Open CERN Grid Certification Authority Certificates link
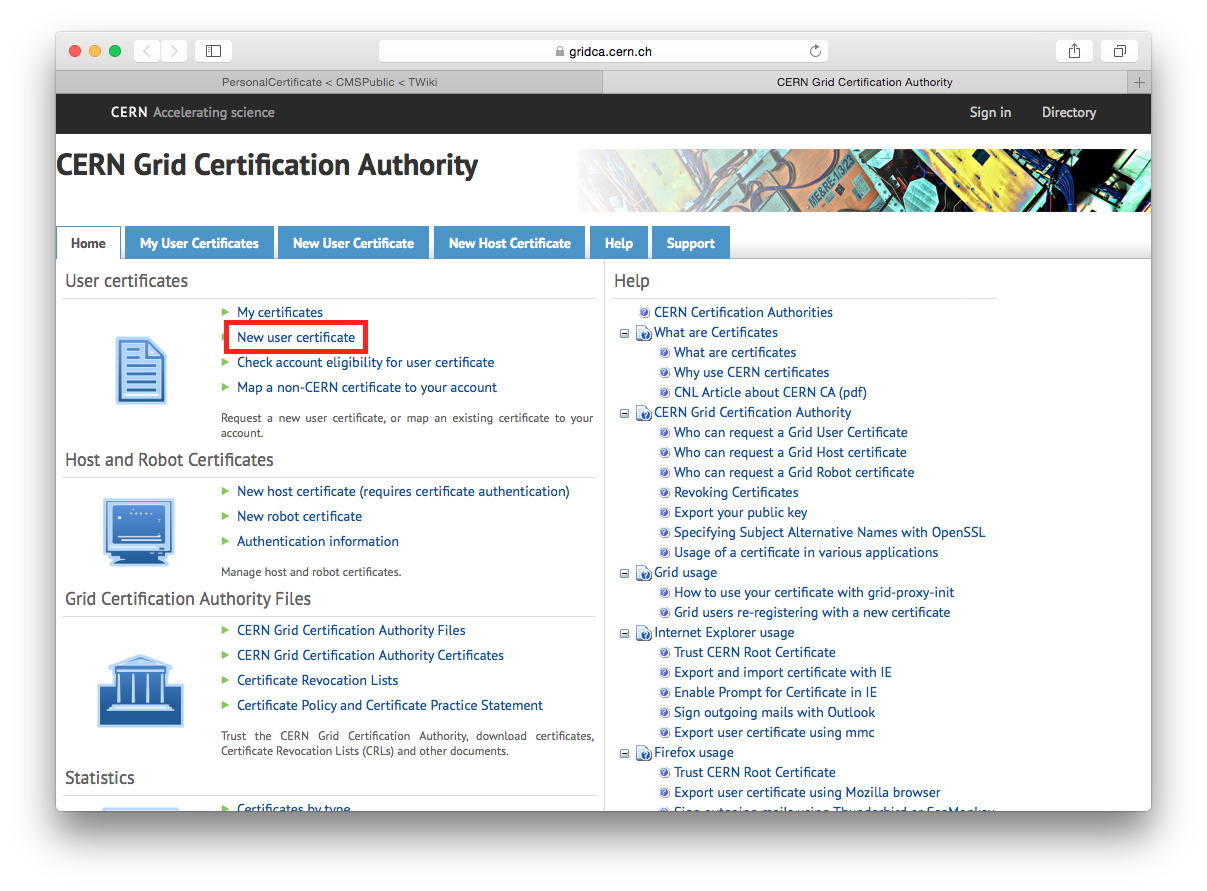 coord(370,655)
